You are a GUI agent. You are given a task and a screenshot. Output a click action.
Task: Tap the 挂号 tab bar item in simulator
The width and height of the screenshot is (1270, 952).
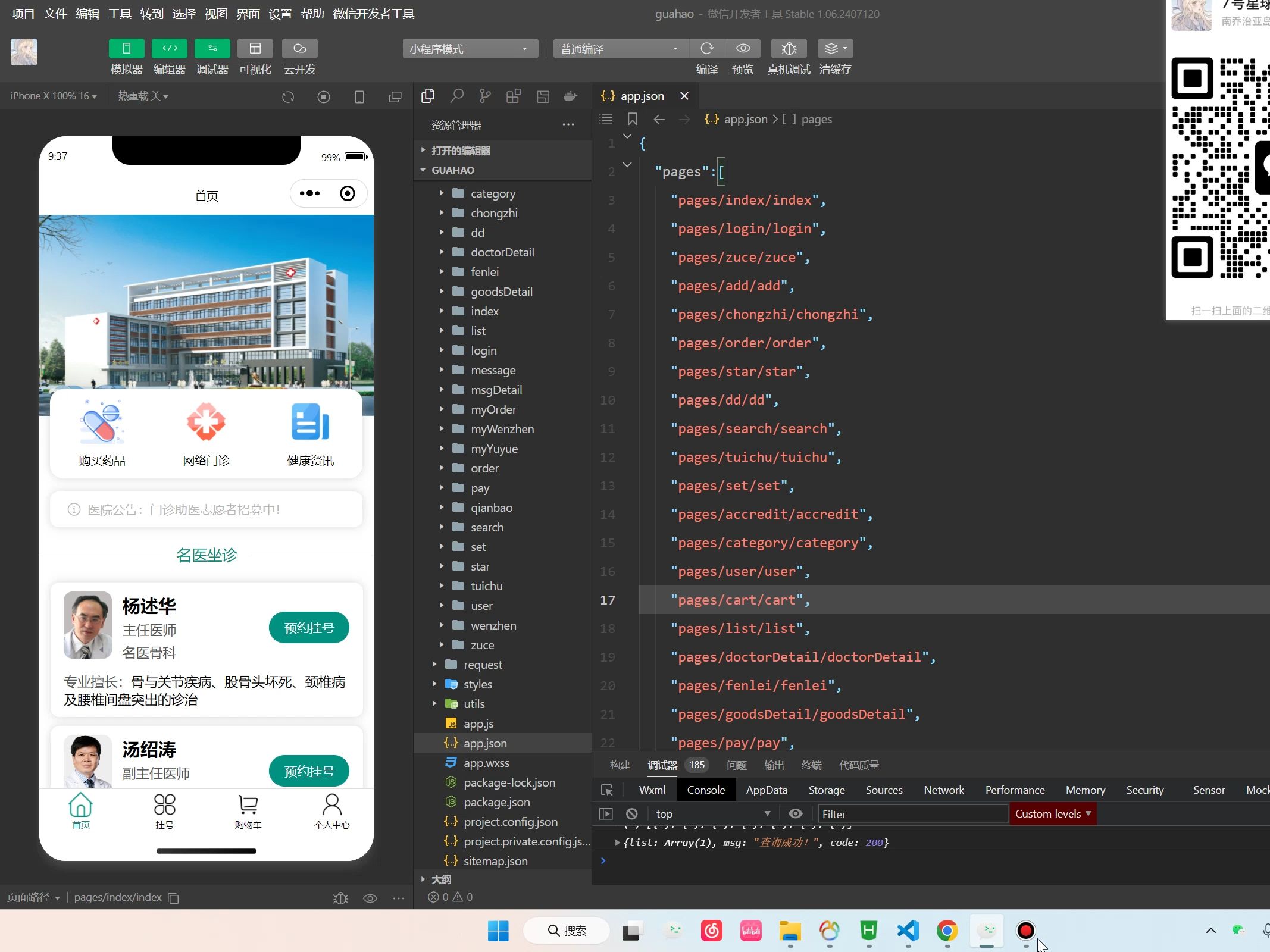point(164,811)
